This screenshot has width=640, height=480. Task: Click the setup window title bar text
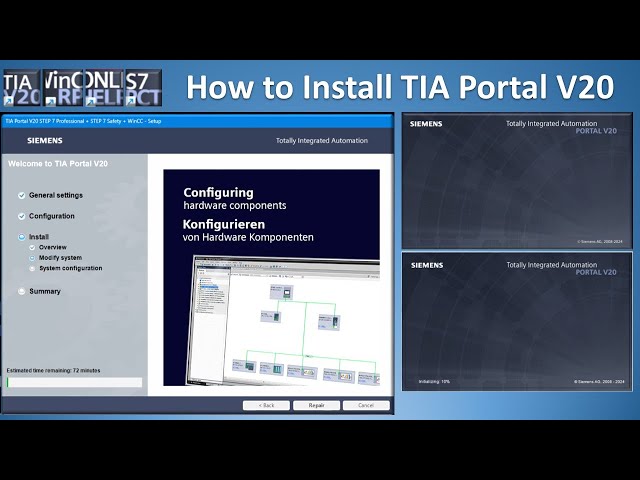tap(83, 121)
